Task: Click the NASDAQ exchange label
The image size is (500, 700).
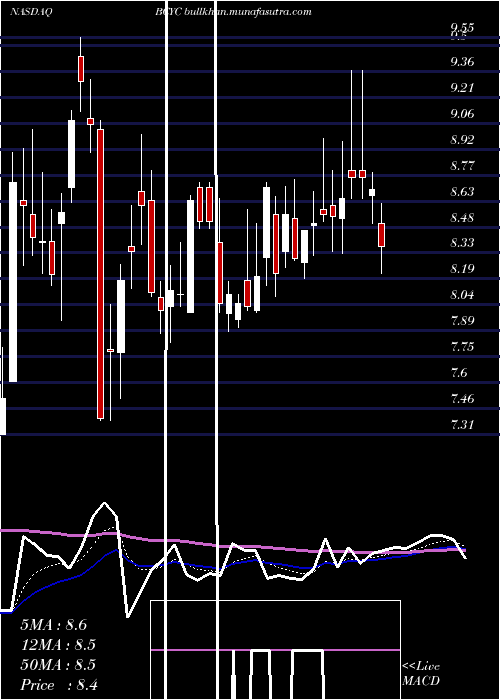Action: 31,12
